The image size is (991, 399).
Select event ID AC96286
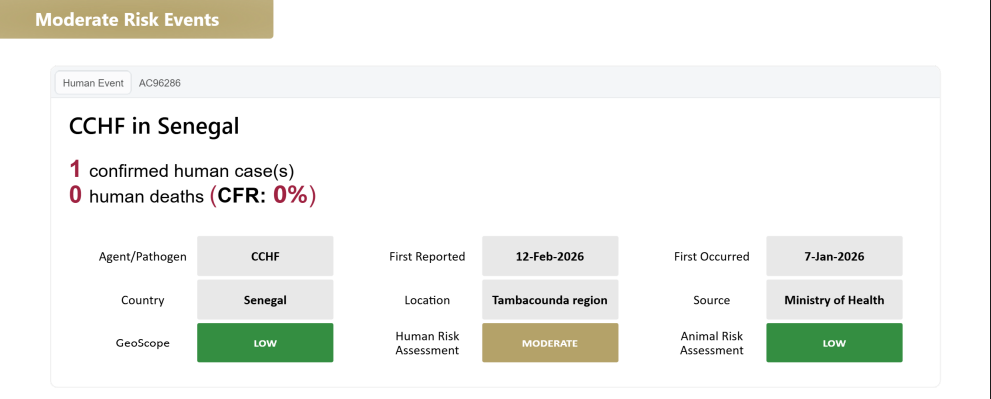point(160,83)
